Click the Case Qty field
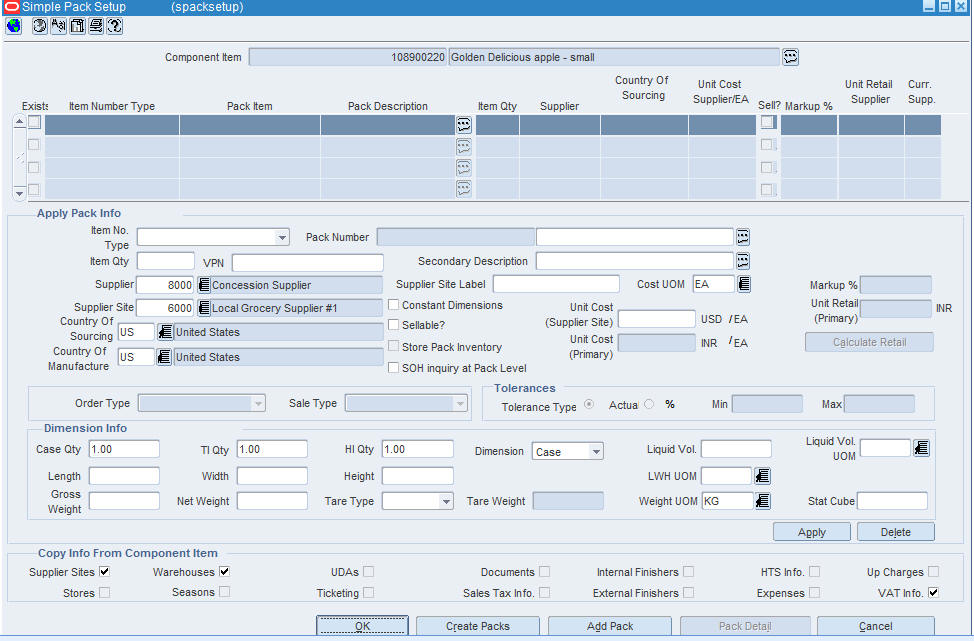The width and height of the screenshot is (974, 641). 124,449
